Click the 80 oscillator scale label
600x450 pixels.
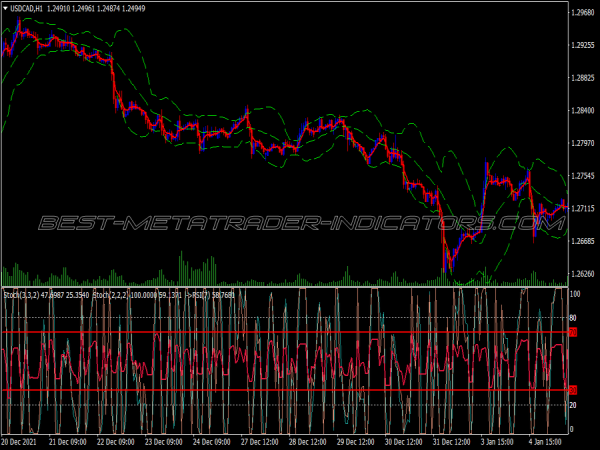[x=573, y=318]
